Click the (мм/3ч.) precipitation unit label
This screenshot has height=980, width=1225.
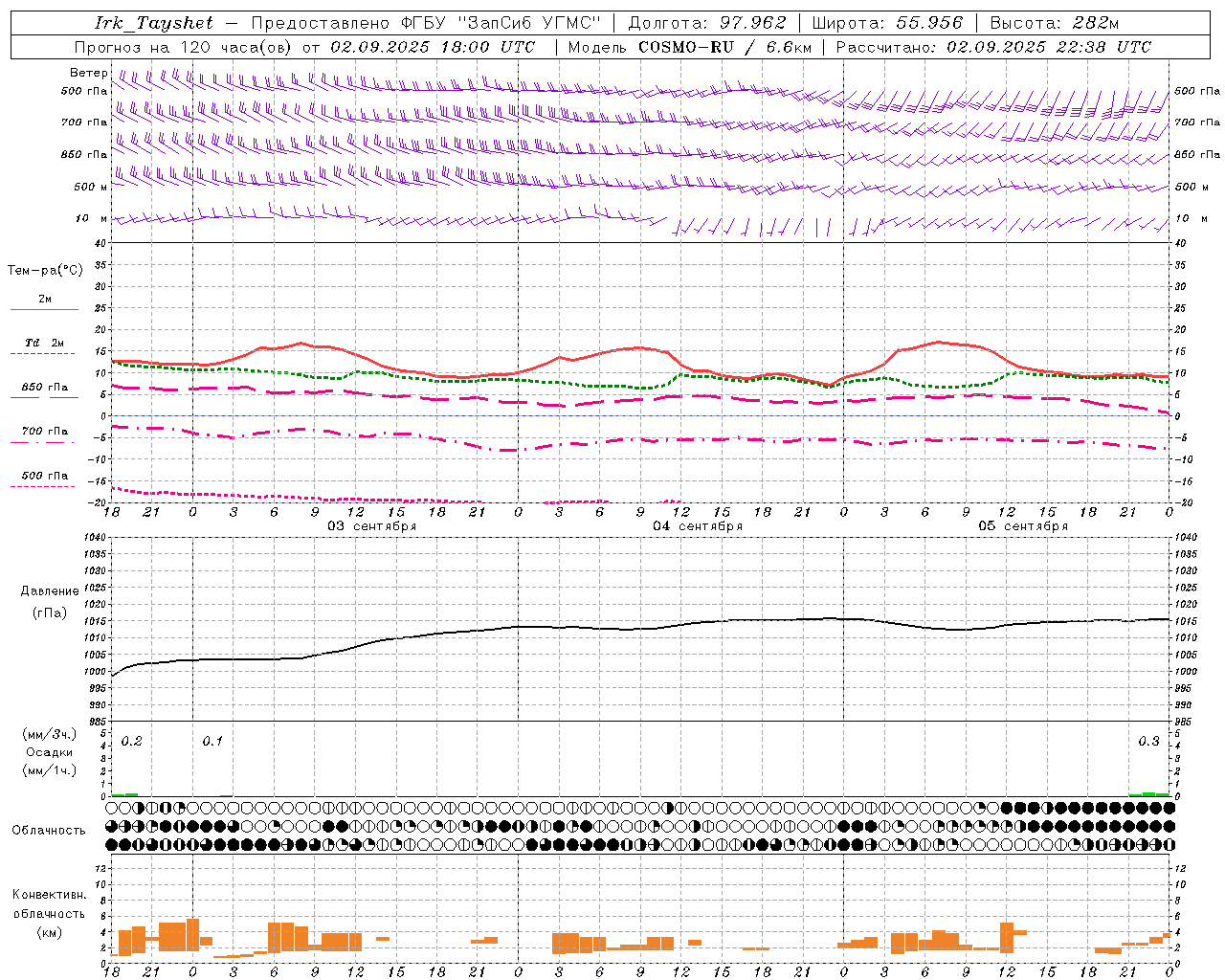tap(50, 734)
